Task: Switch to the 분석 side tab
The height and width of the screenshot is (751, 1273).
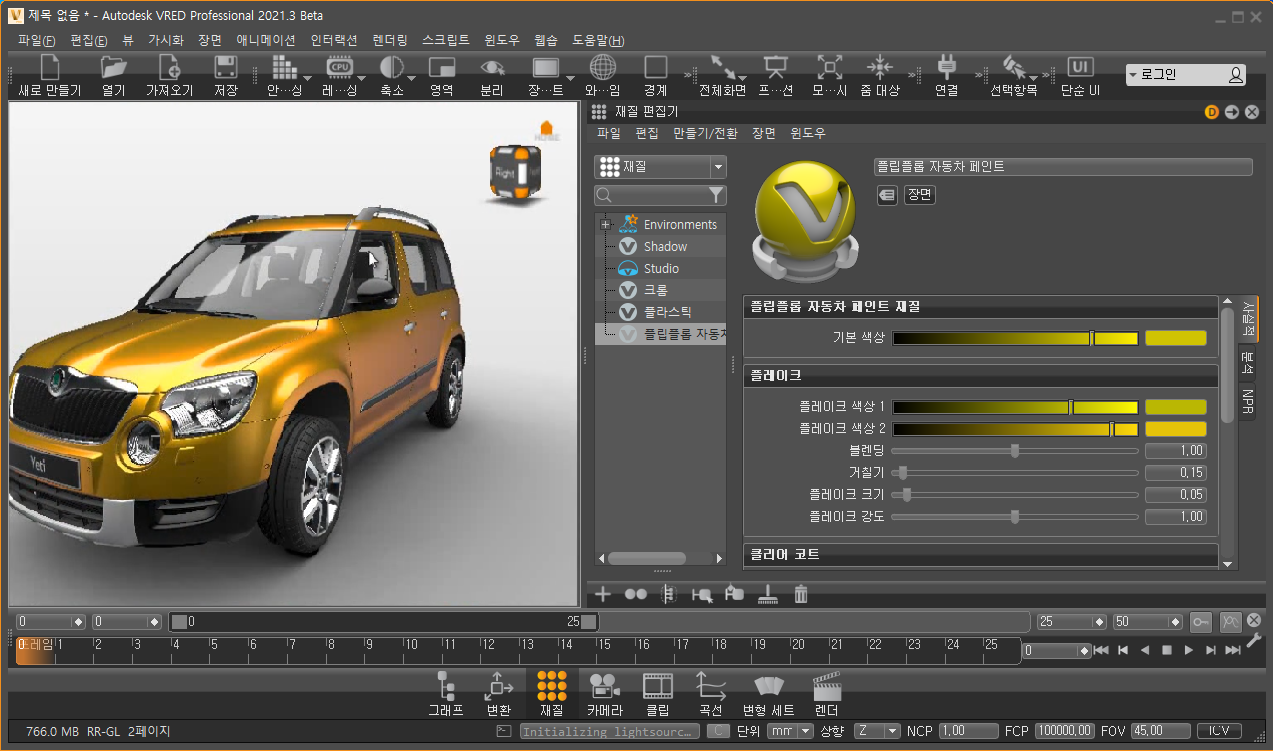Action: point(1248,362)
